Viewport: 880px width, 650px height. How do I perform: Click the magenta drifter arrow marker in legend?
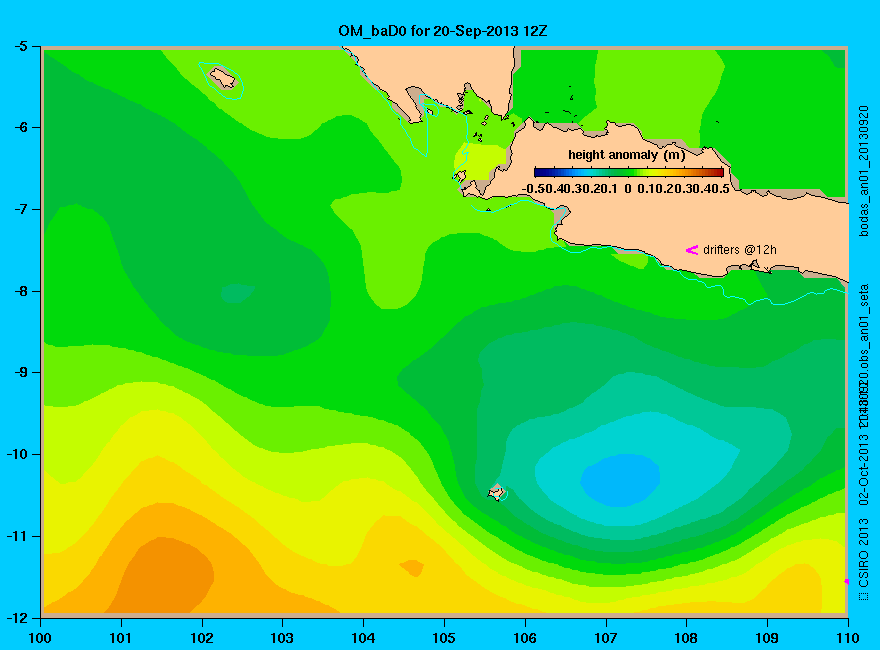[691, 250]
